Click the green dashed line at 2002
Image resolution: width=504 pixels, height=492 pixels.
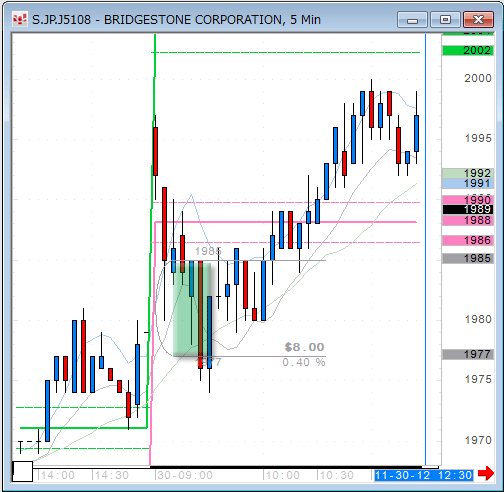click(x=286, y=52)
